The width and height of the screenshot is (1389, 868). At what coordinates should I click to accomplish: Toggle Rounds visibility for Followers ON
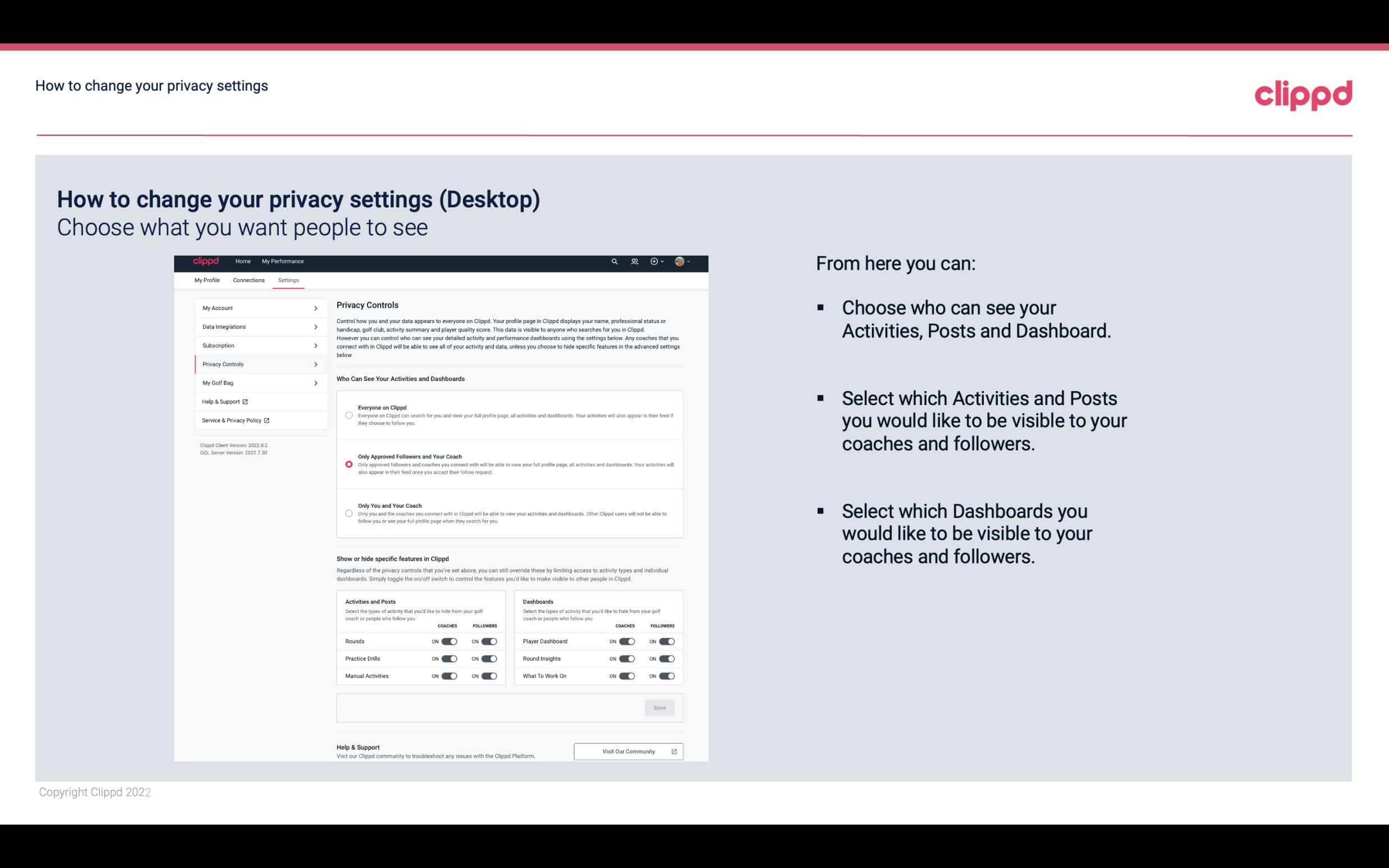click(x=488, y=641)
